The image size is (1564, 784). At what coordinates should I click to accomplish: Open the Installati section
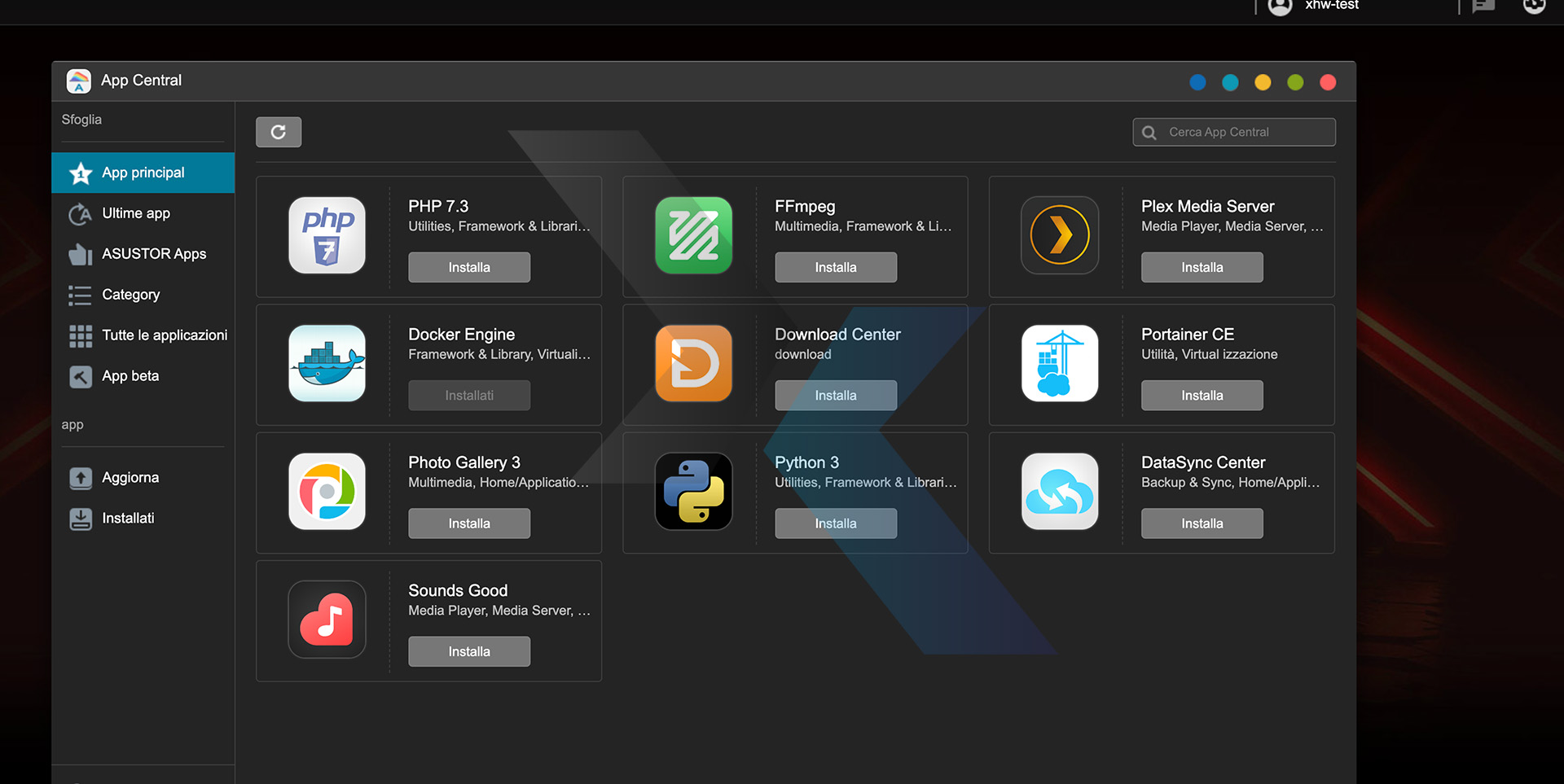[x=128, y=518]
